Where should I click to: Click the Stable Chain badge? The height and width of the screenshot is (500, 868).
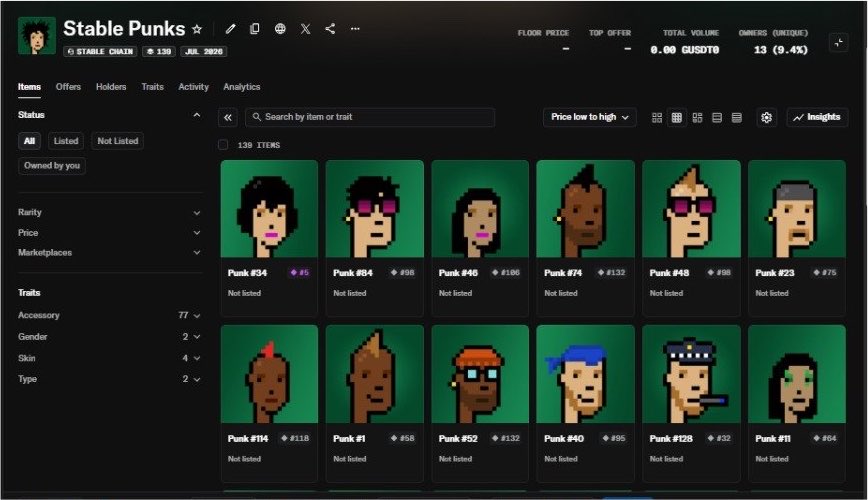(100, 51)
